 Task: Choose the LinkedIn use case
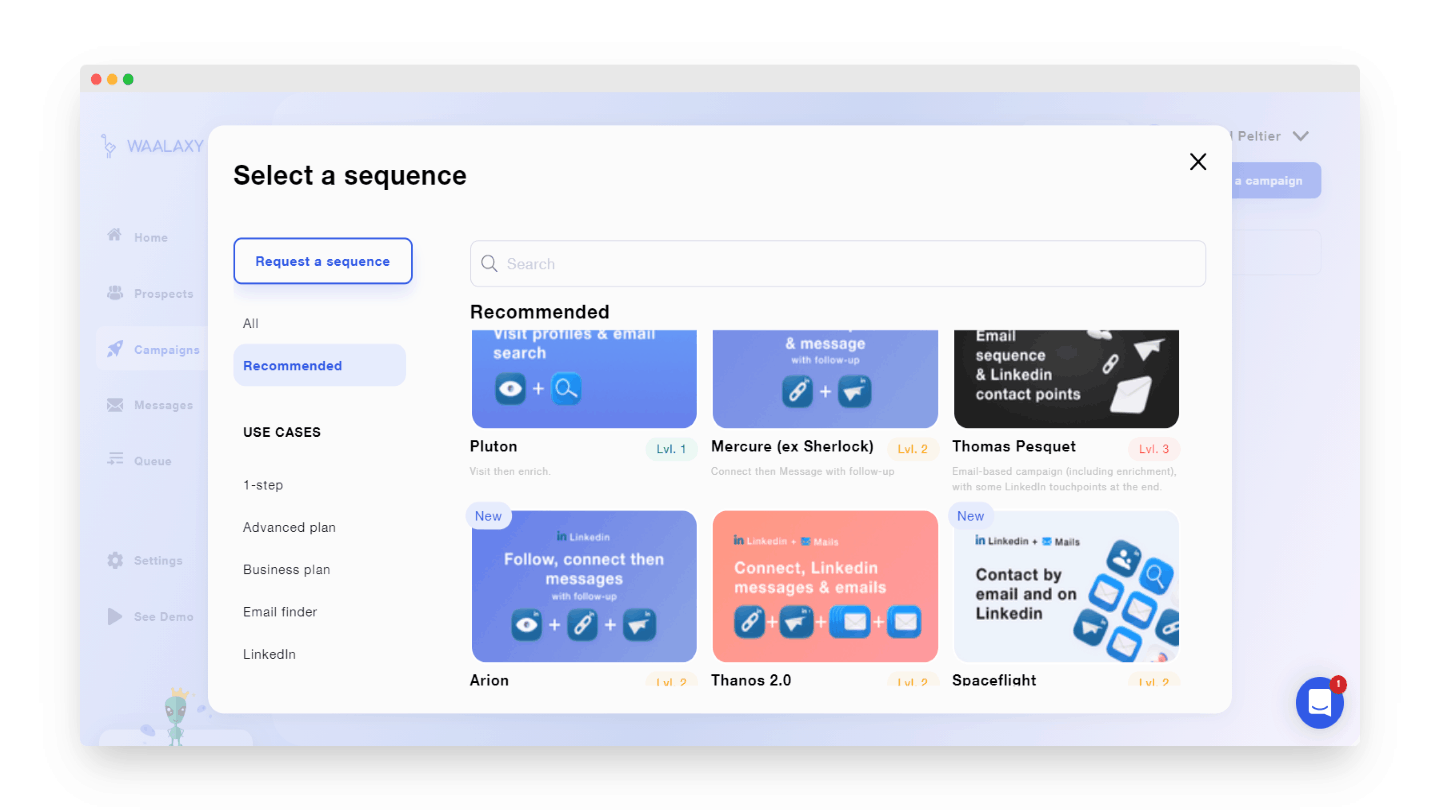click(x=269, y=654)
